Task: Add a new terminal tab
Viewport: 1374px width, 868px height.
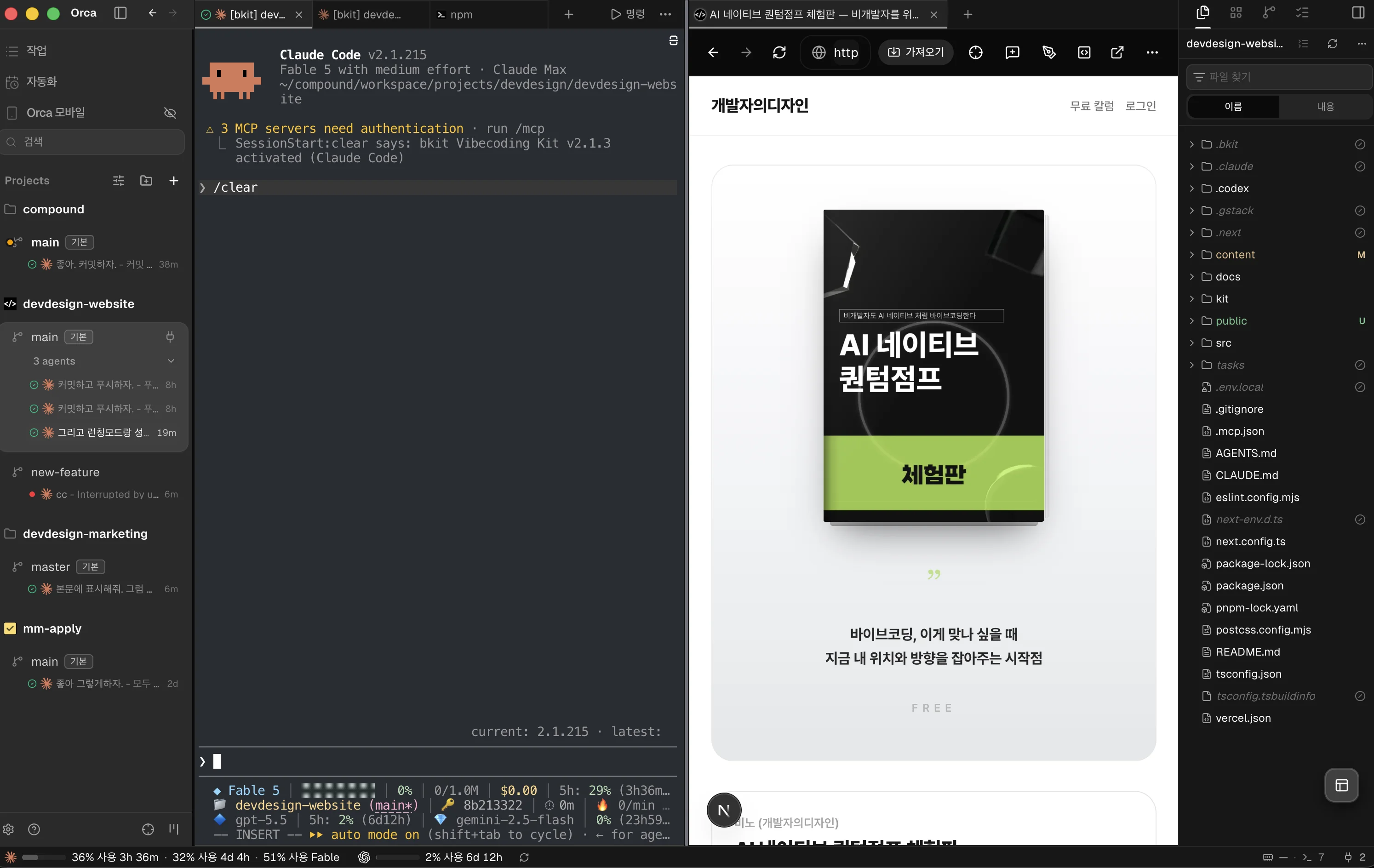Action: click(568, 14)
